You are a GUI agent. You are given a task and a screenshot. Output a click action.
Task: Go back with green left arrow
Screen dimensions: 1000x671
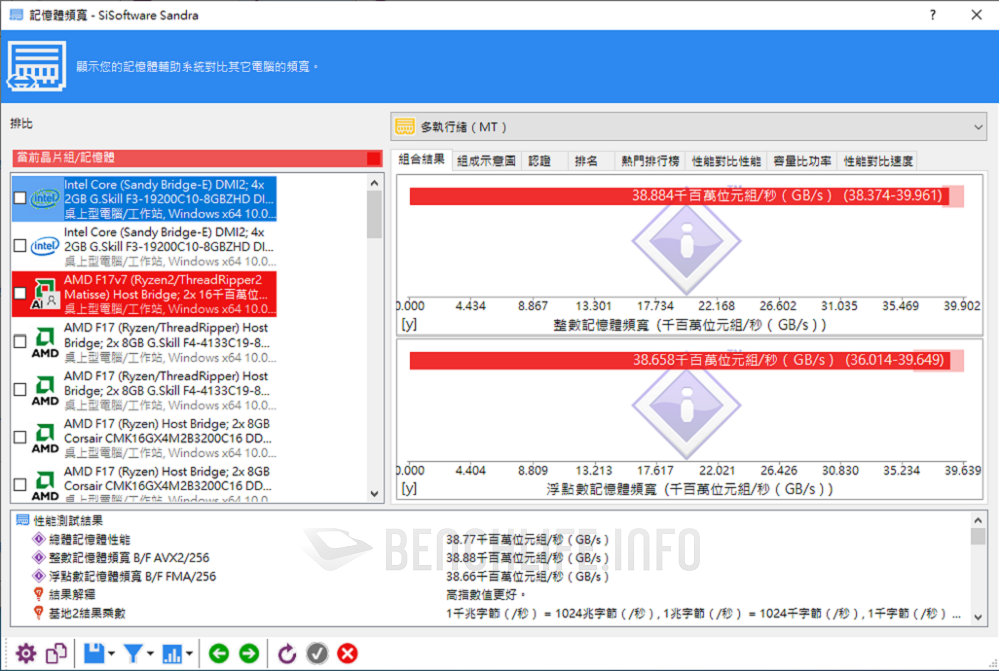tap(219, 653)
